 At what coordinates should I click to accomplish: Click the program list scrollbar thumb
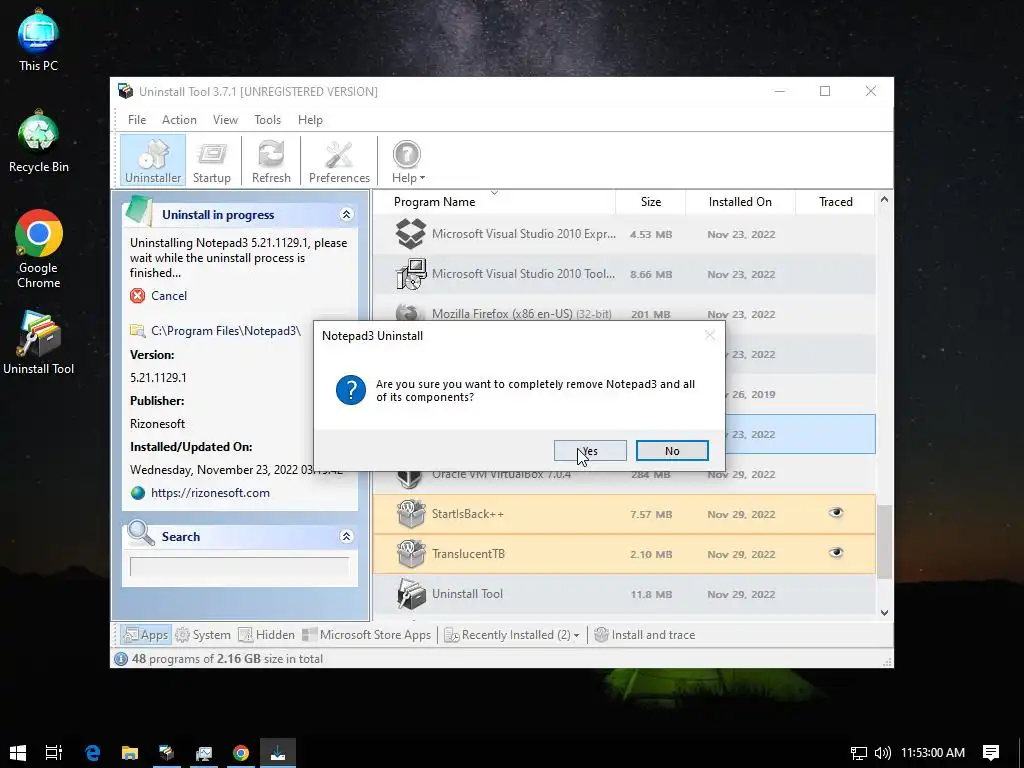point(884,541)
